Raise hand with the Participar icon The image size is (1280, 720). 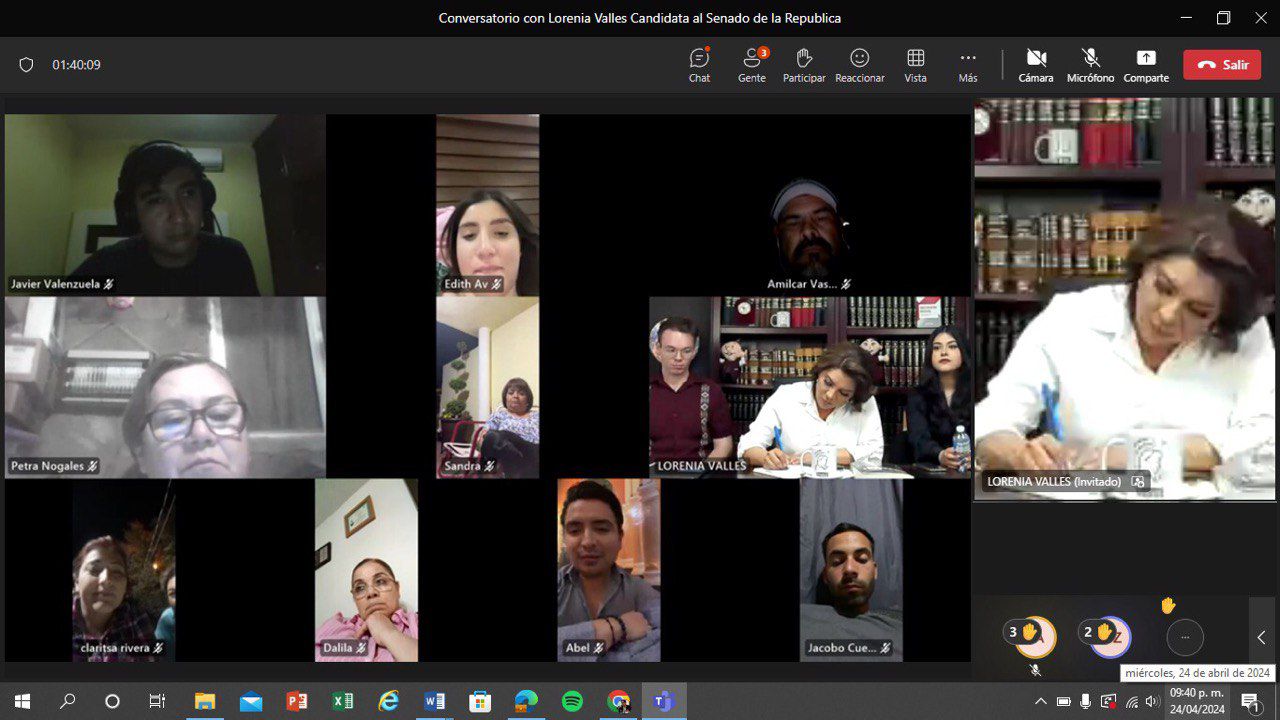coord(804,65)
